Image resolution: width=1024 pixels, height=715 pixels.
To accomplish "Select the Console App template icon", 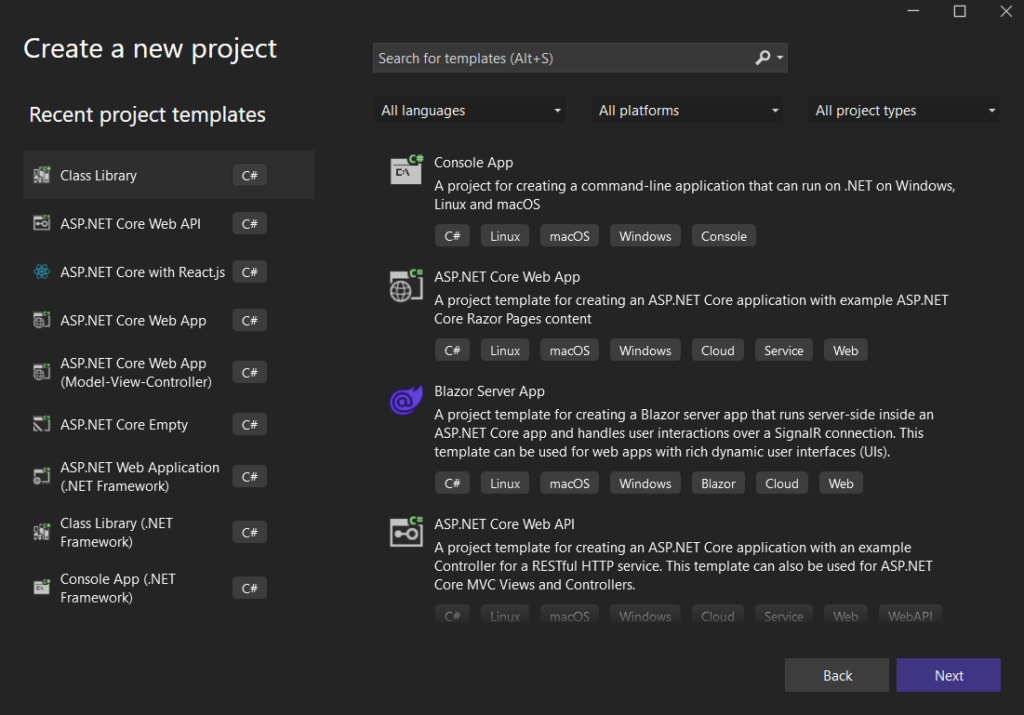I will pos(405,171).
